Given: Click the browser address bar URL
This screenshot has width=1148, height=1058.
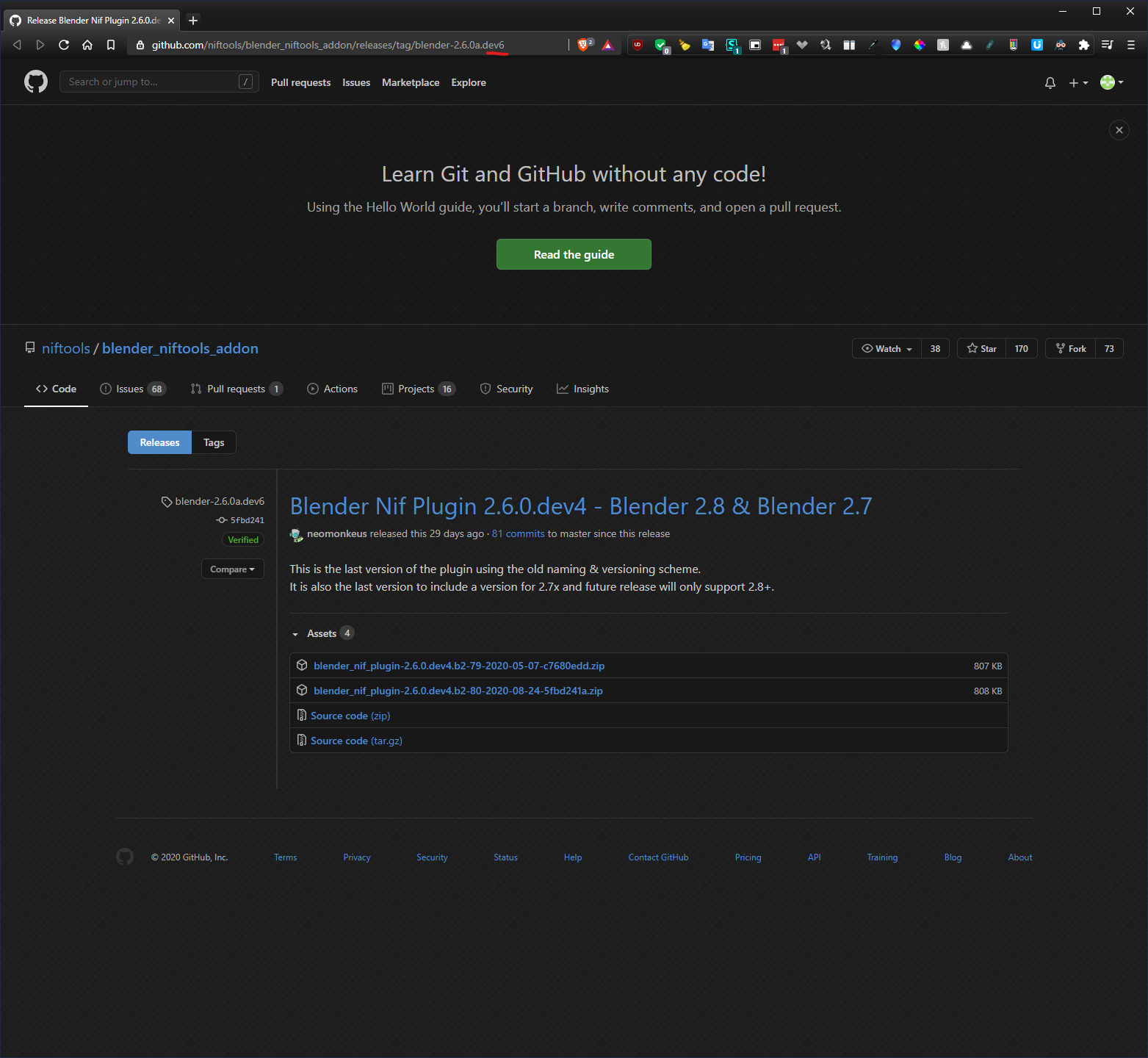Looking at the screenshot, I should pos(328,45).
